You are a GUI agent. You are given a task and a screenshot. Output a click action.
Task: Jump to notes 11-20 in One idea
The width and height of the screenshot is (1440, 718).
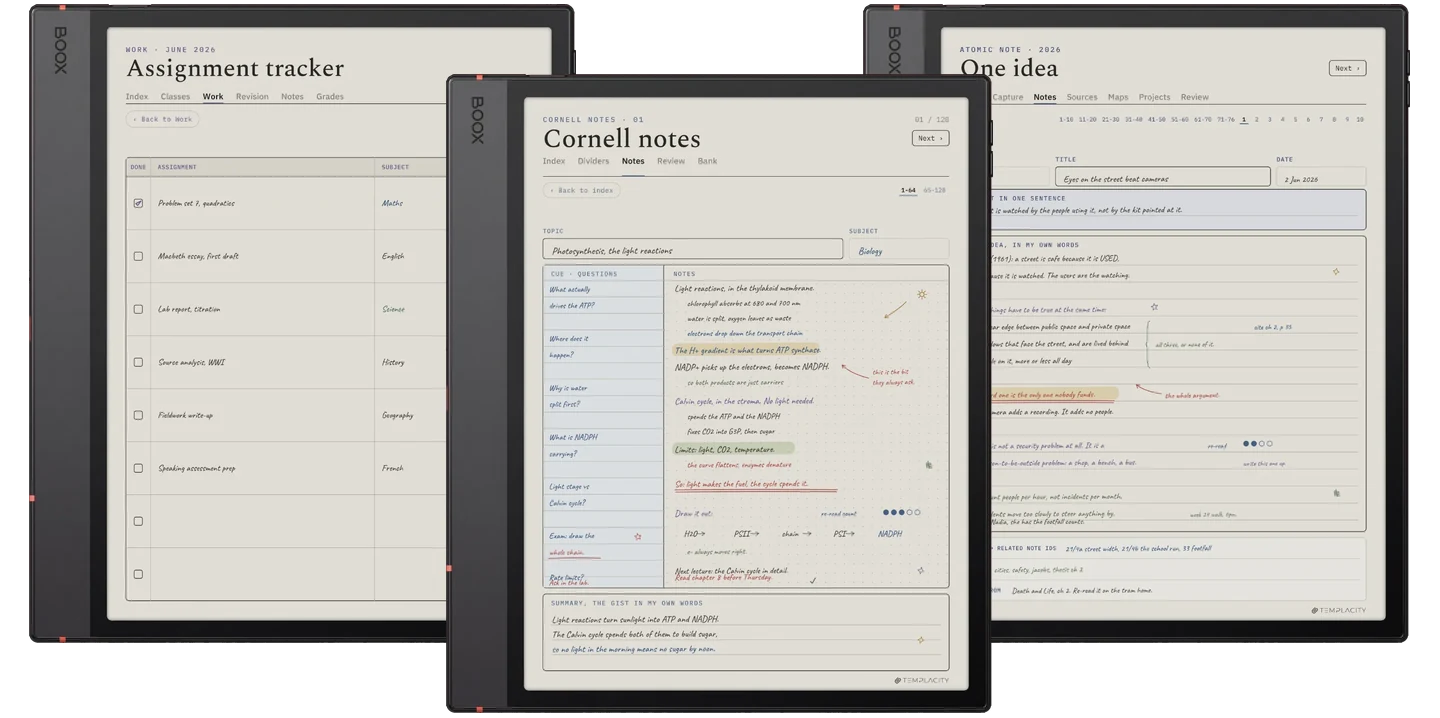[1087, 119]
